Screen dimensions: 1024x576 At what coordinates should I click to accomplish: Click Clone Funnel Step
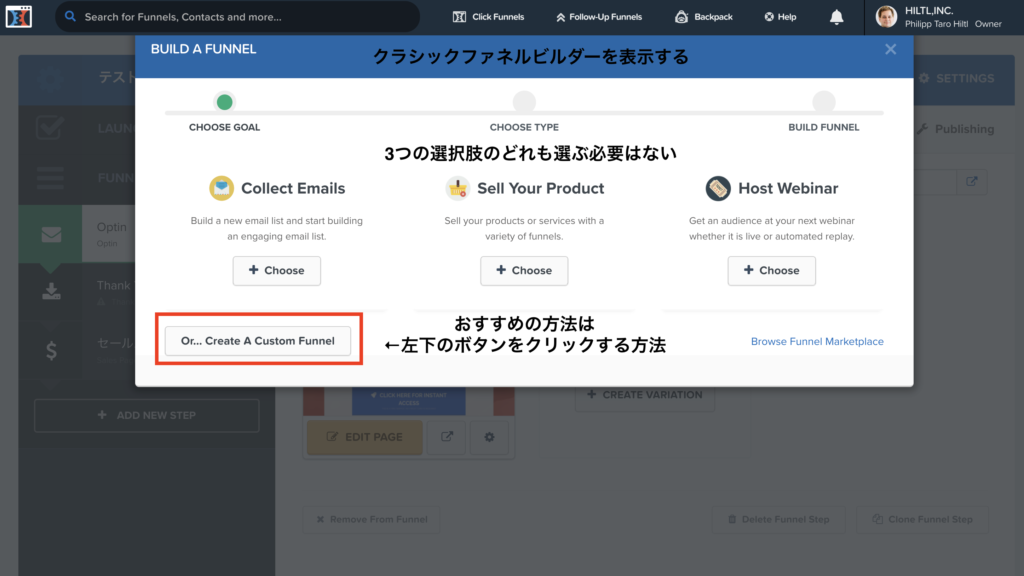click(922, 519)
